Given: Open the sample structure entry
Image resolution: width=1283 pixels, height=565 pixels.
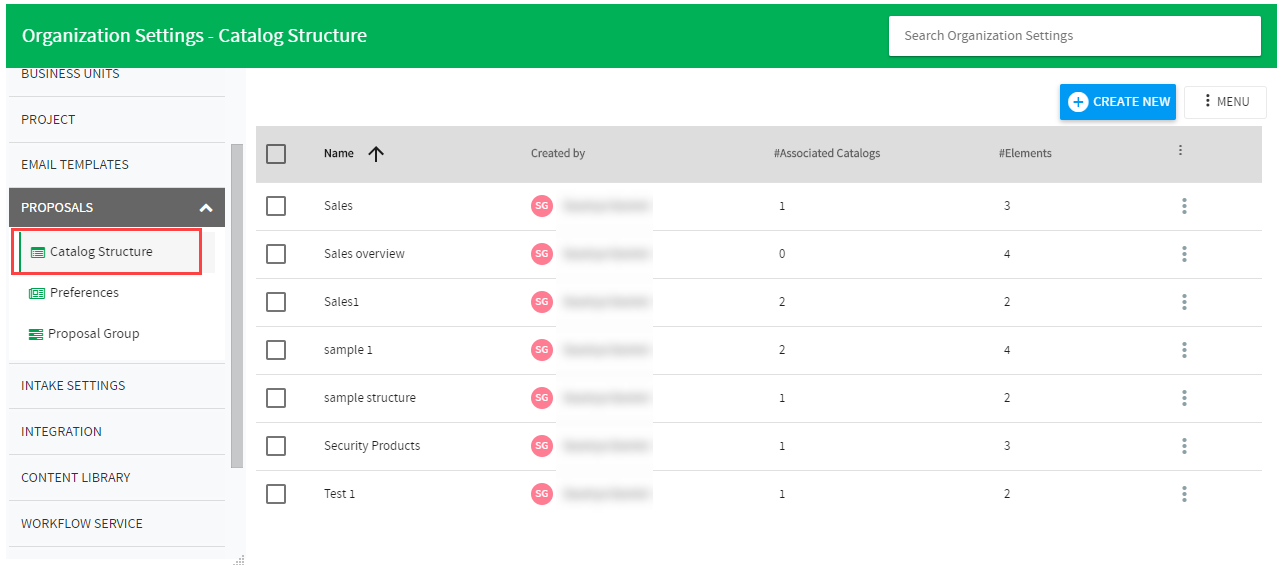Looking at the screenshot, I should [370, 398].
